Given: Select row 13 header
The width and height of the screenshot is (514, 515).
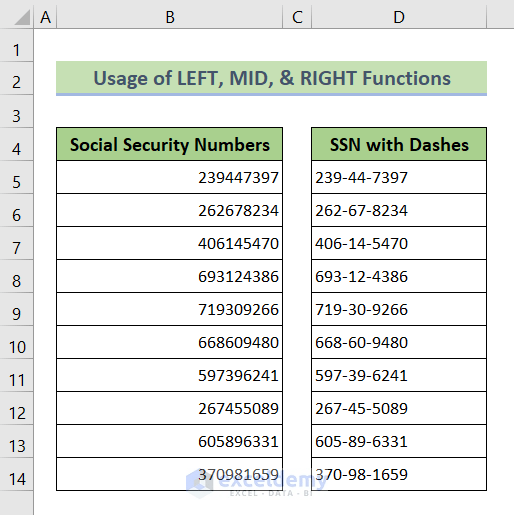Looking at the screenshot, I should tap(17, 441).
